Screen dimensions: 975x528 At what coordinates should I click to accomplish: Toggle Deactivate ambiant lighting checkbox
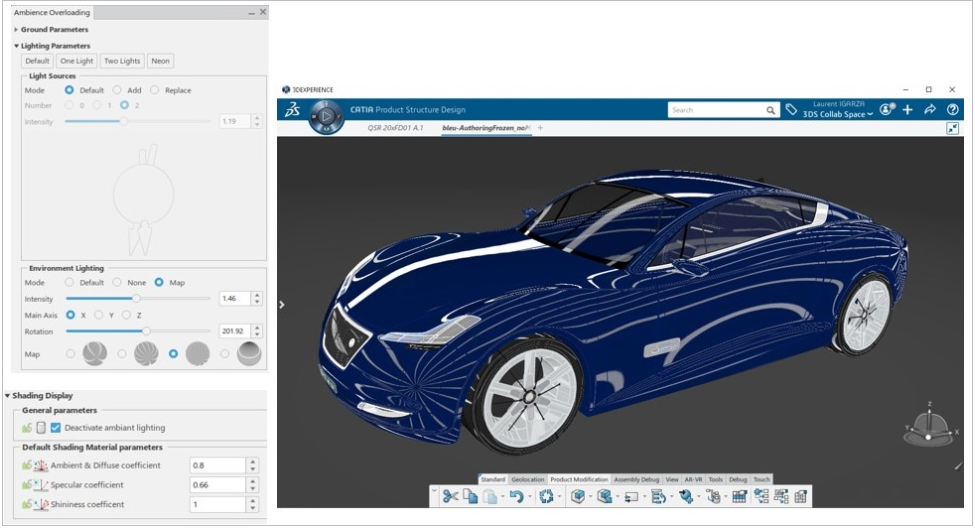pyautogui.click(x=56, y=428)
